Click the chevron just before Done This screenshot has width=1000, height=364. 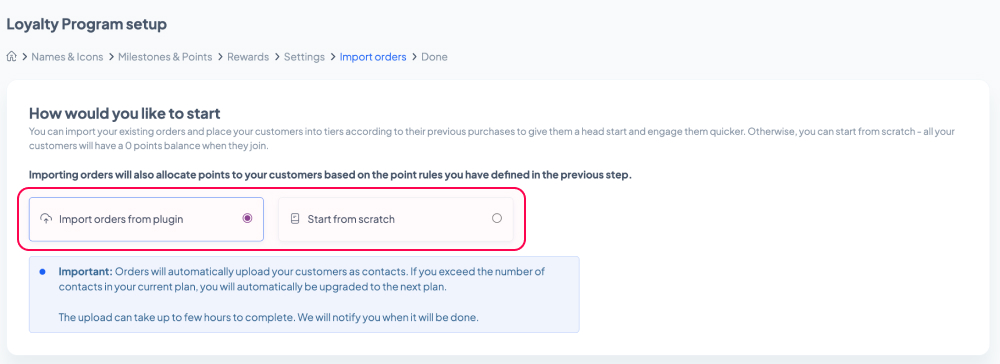coord(415,57)
